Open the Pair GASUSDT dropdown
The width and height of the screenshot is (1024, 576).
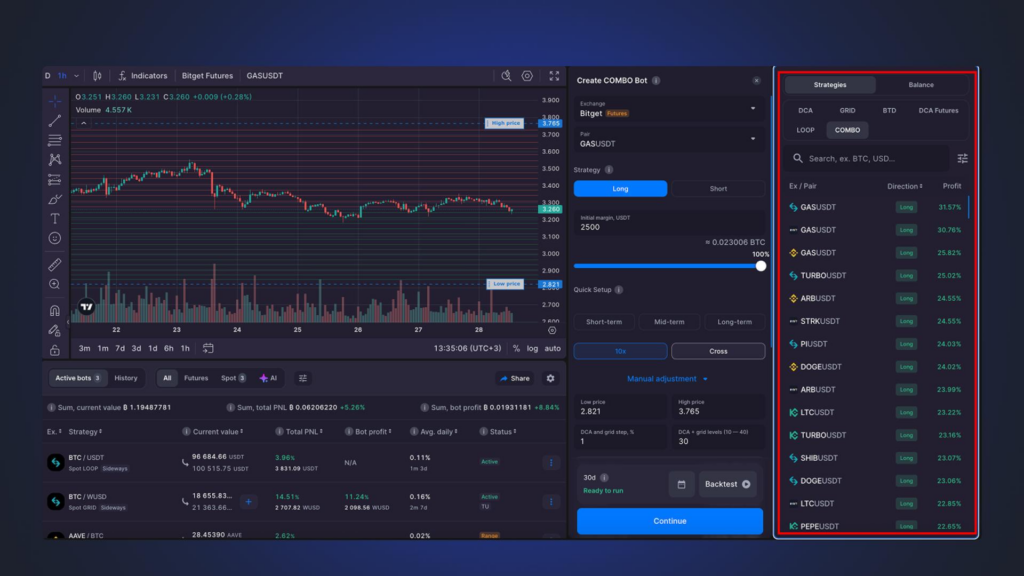669,140
